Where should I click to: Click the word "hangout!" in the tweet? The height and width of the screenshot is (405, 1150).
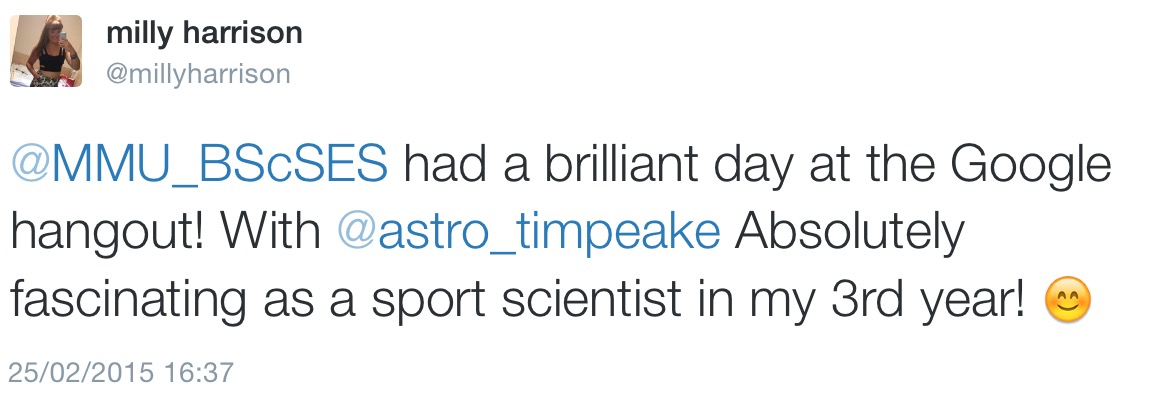(x=107, y=233)
